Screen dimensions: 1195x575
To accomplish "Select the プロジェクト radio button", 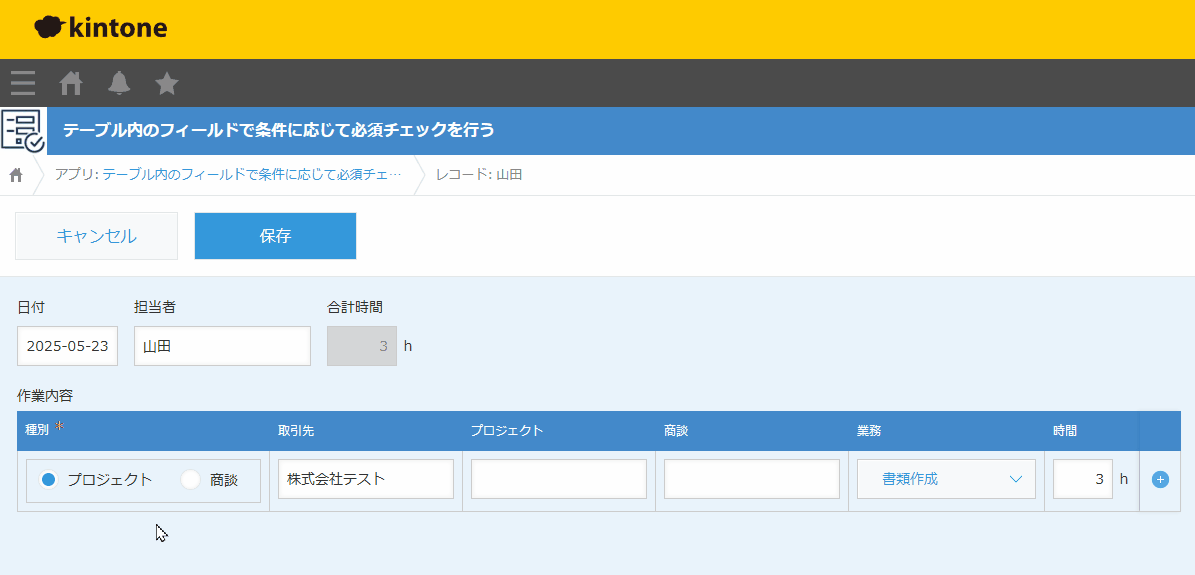I will pos(49,480).
